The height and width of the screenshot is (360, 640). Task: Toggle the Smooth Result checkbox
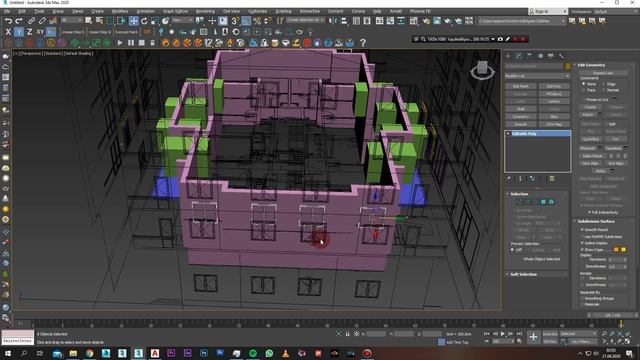coord(582,230)
